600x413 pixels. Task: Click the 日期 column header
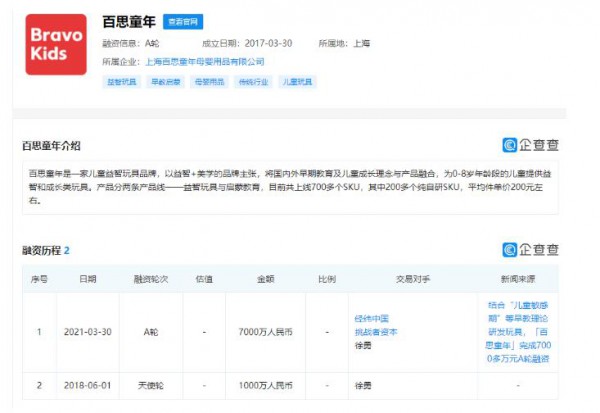88,279
